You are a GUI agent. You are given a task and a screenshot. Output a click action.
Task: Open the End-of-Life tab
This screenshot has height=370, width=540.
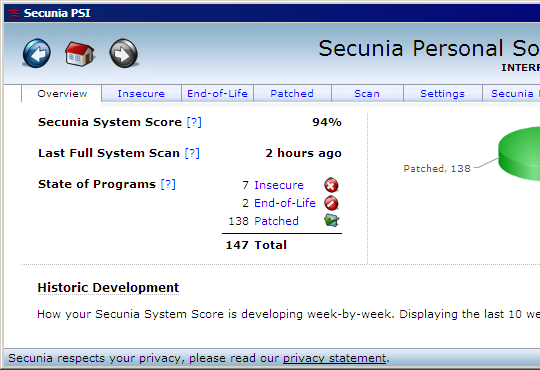coord(217,93)
